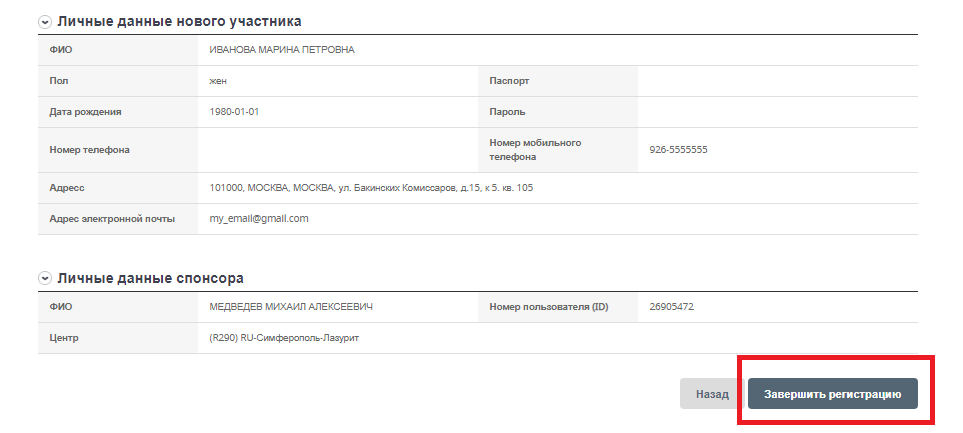The image size is (963, 433).
Task: Collapse the new participant personal data section
Action: click(44, 21)
